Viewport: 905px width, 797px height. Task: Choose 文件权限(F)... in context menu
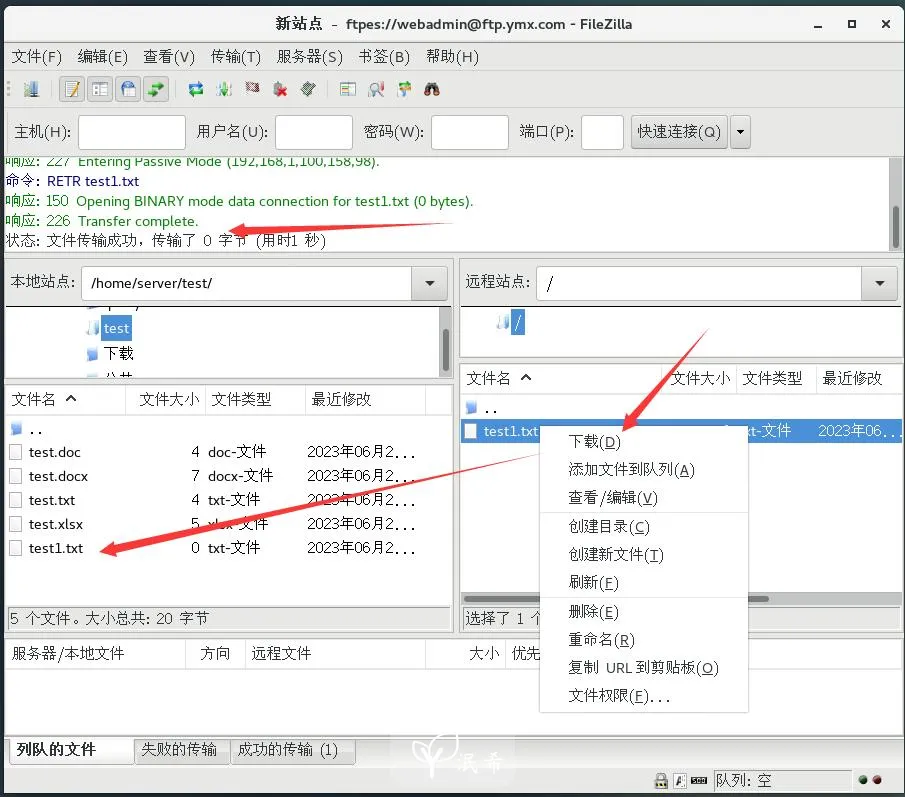(x=644, y=696)
